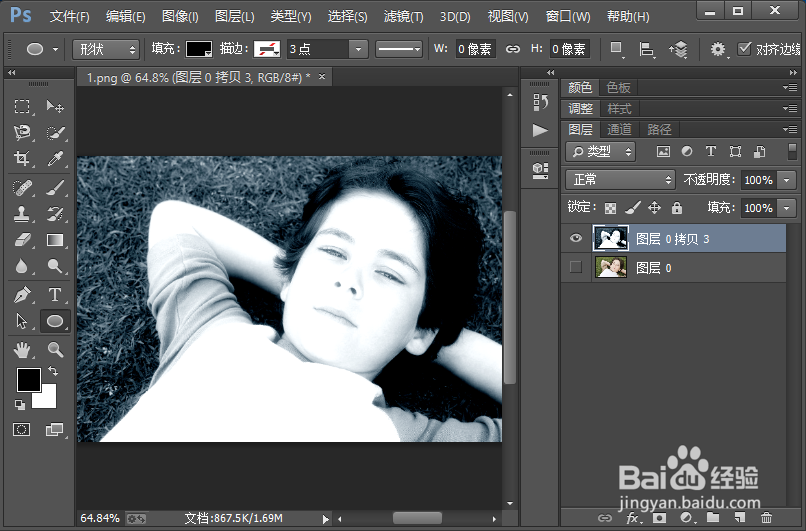Toggle lock all padlock
This screenshot has width=806, height=531.
(x=677, y=208)
